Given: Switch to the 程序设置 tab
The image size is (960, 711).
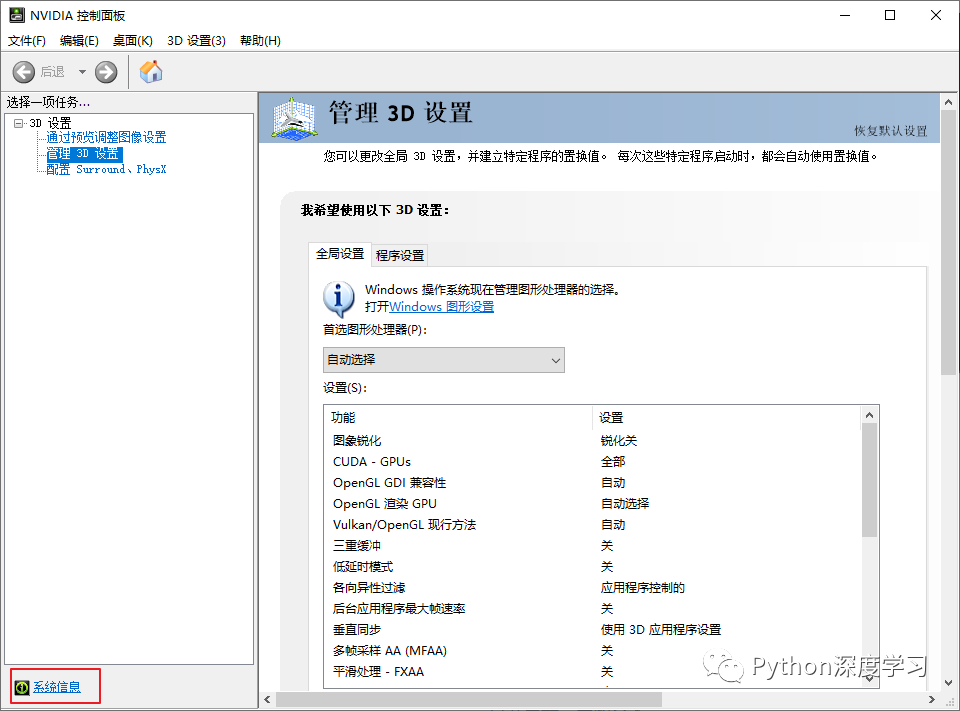Looking at the screenshot, I should tap(399, 255).
